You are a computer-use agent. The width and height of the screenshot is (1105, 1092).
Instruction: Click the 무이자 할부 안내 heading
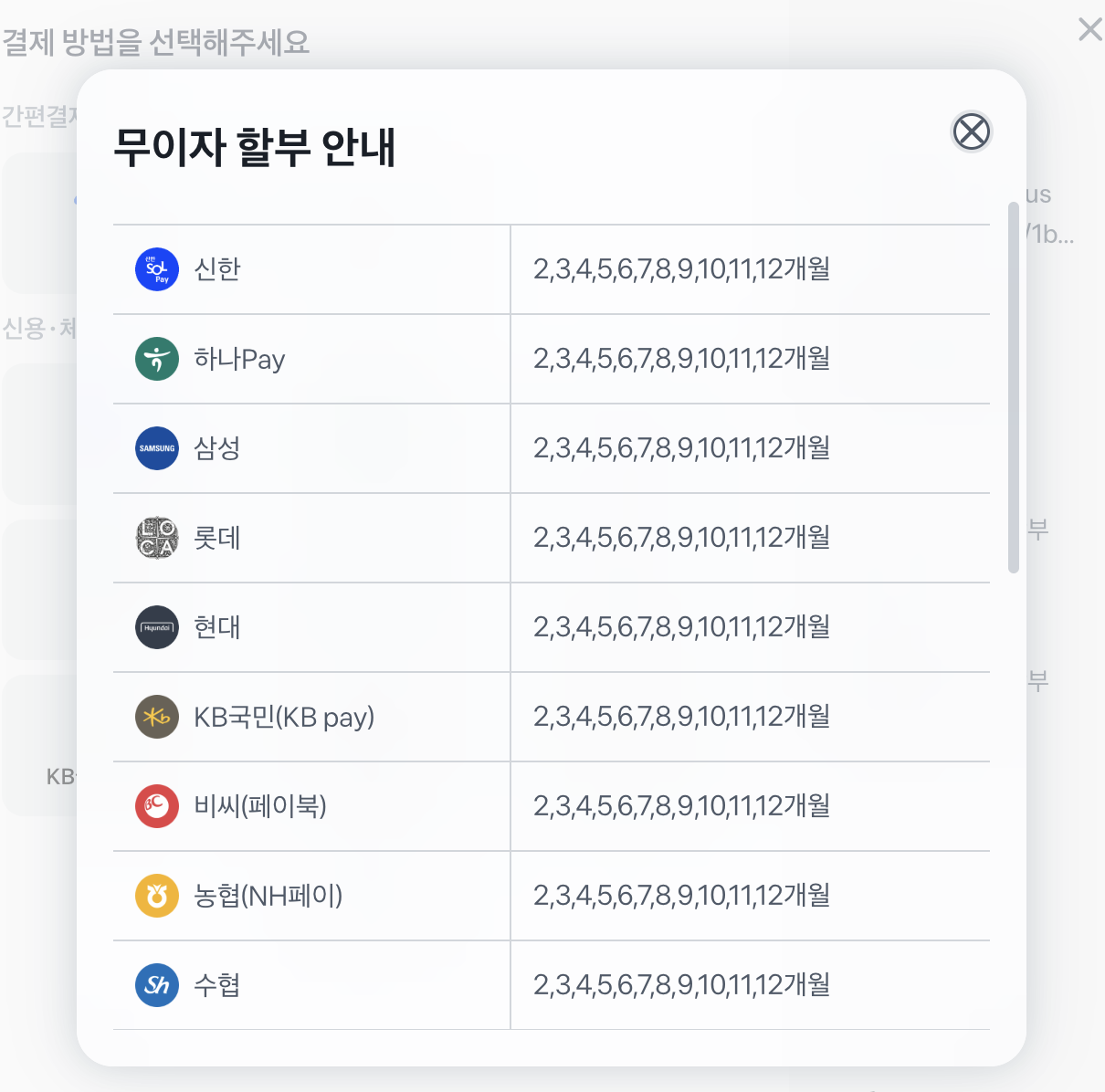pyautogui.click(x=255, y=147)
